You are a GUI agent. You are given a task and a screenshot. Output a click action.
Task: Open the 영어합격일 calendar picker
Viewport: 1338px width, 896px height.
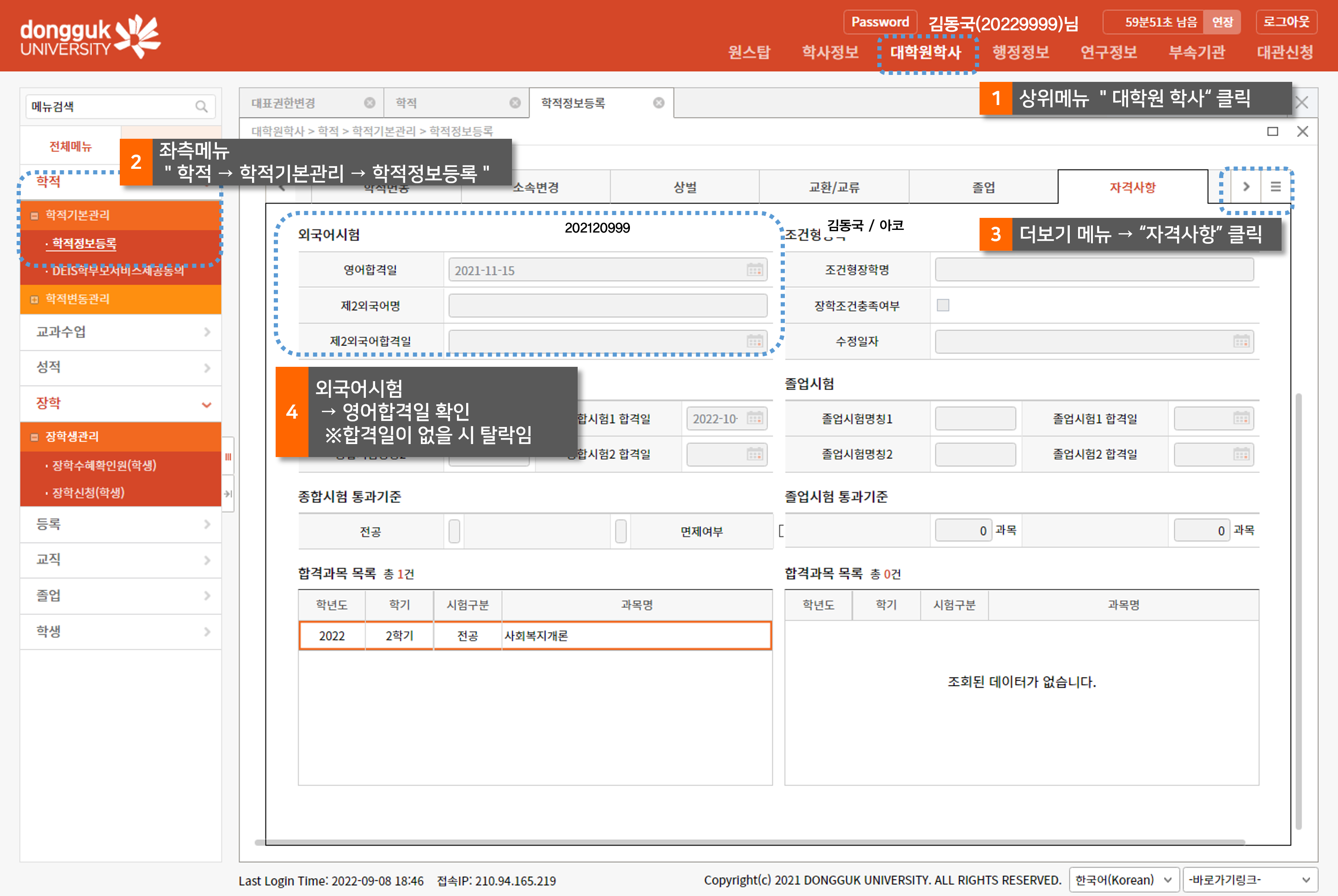point(755,270)
